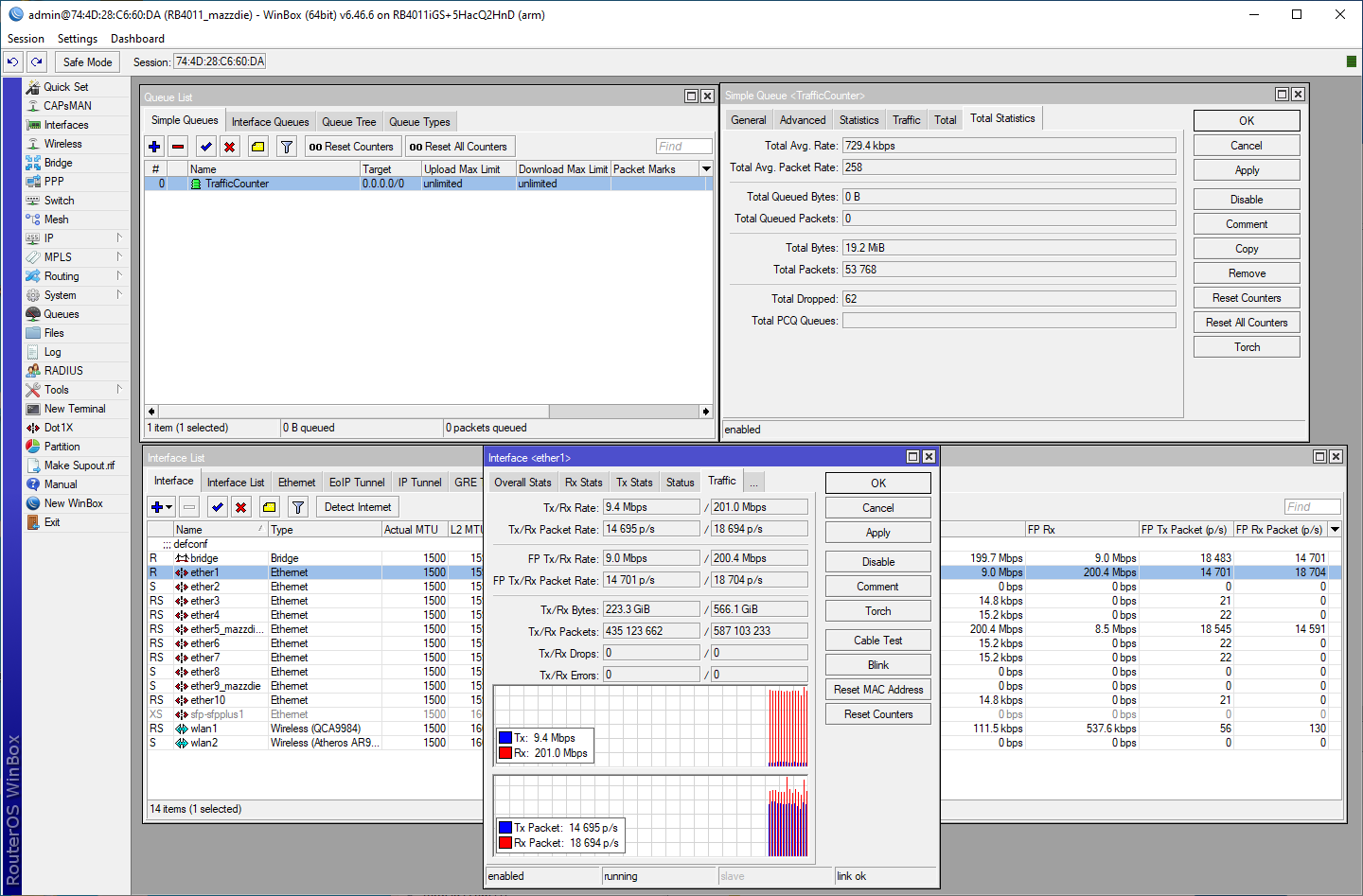Click yellow comment icon in Queue List toolbar
Screen dimensions: 1363x896
[x=257, y=147]
